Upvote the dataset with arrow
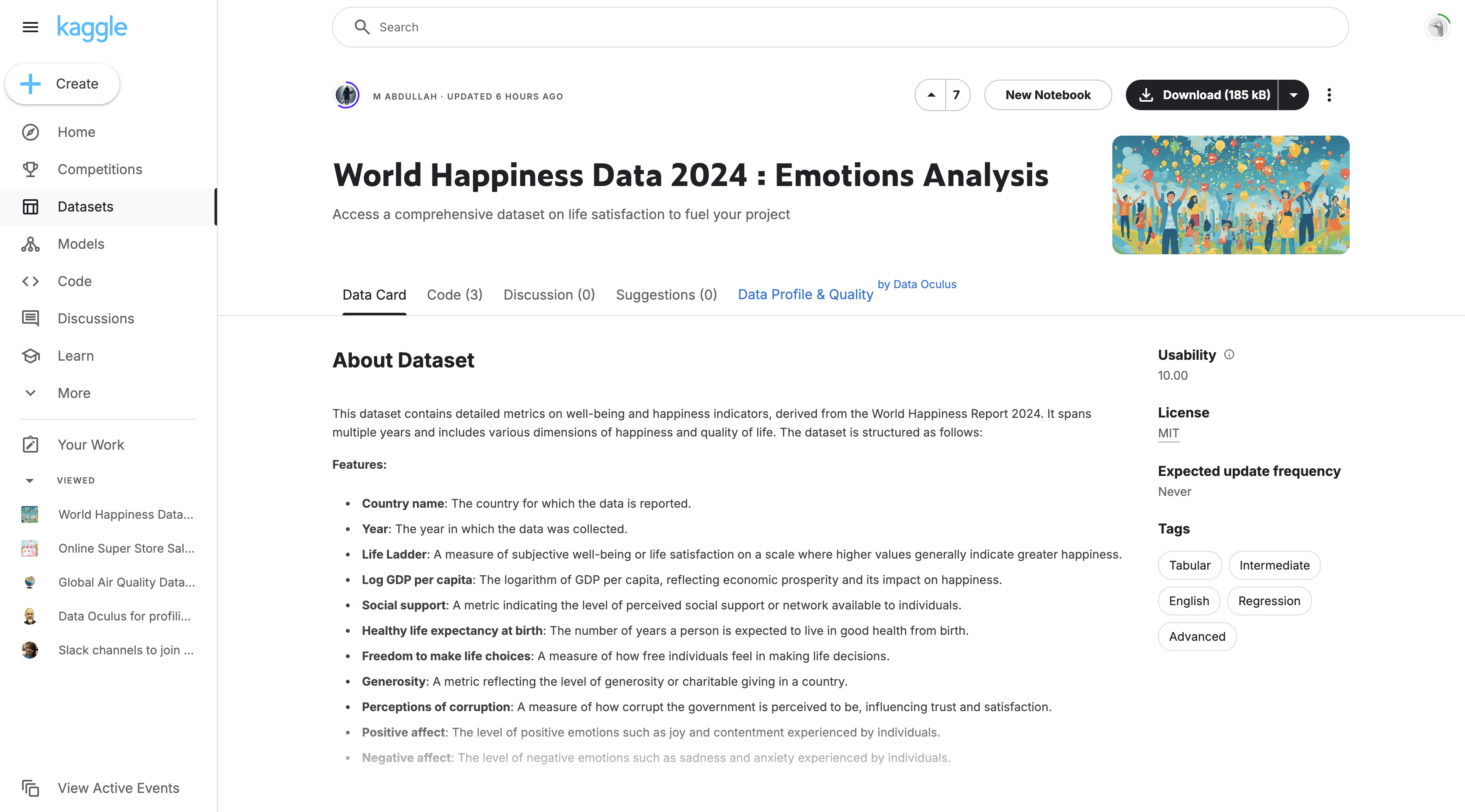 click(x=931, y=95)
